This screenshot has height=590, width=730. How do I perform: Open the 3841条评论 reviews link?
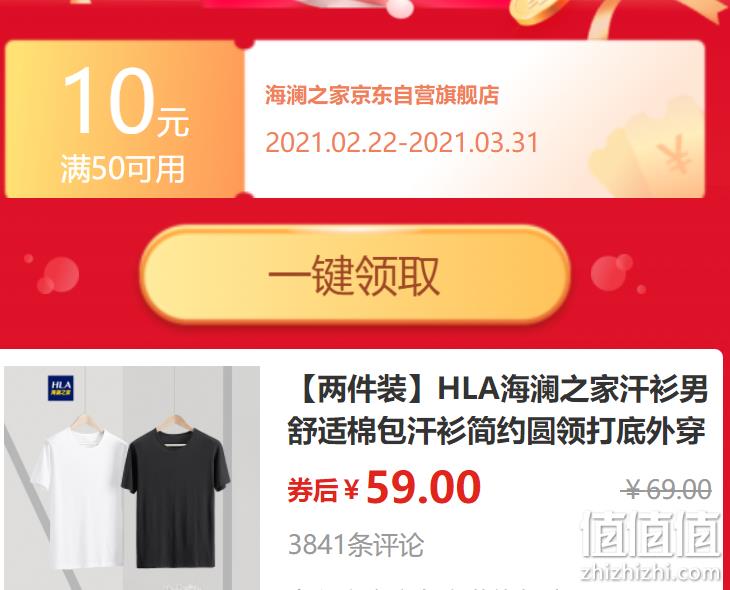[356, 544]
